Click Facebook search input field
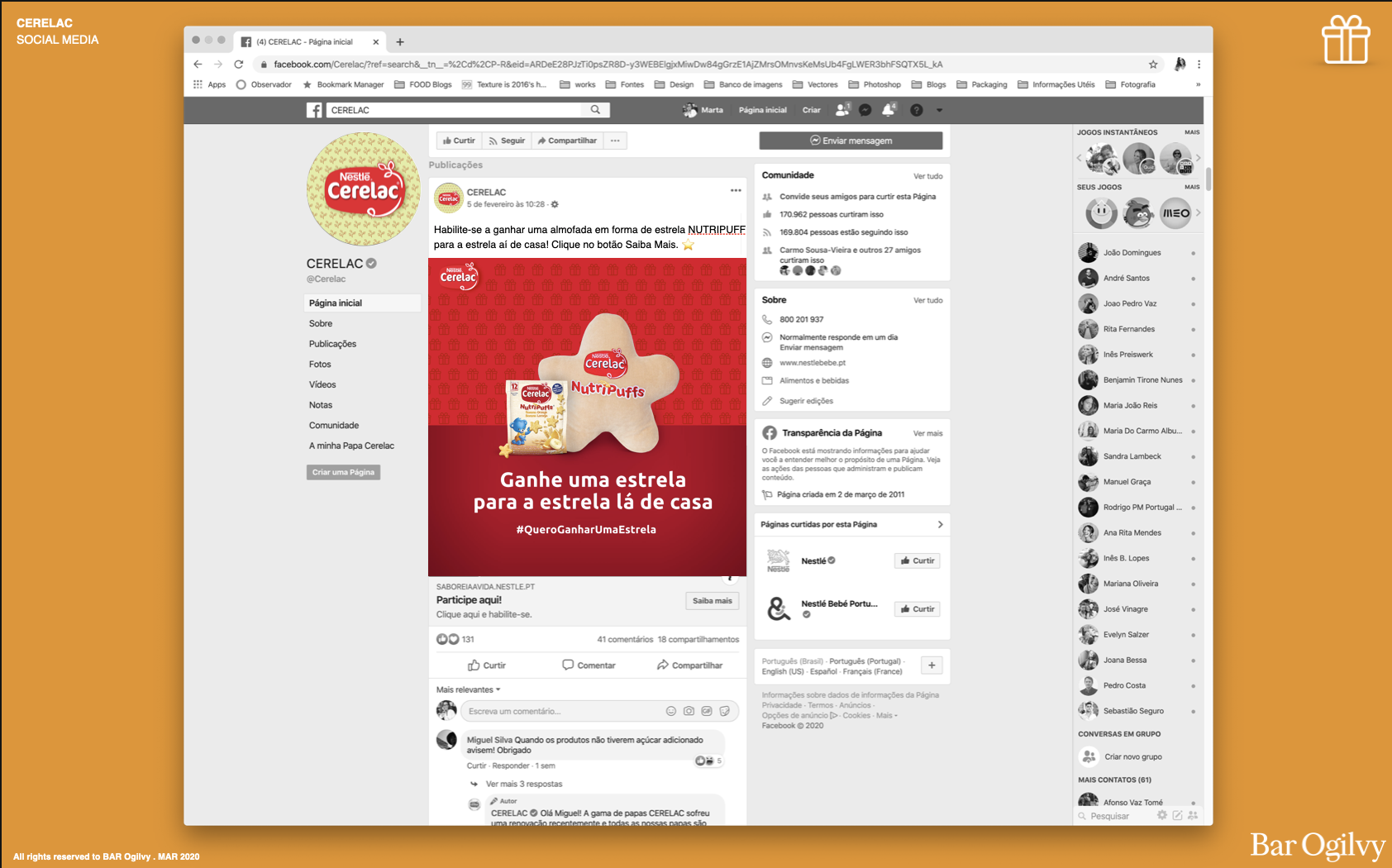The height and width of the screenshot is (868, 1392). 453,110
